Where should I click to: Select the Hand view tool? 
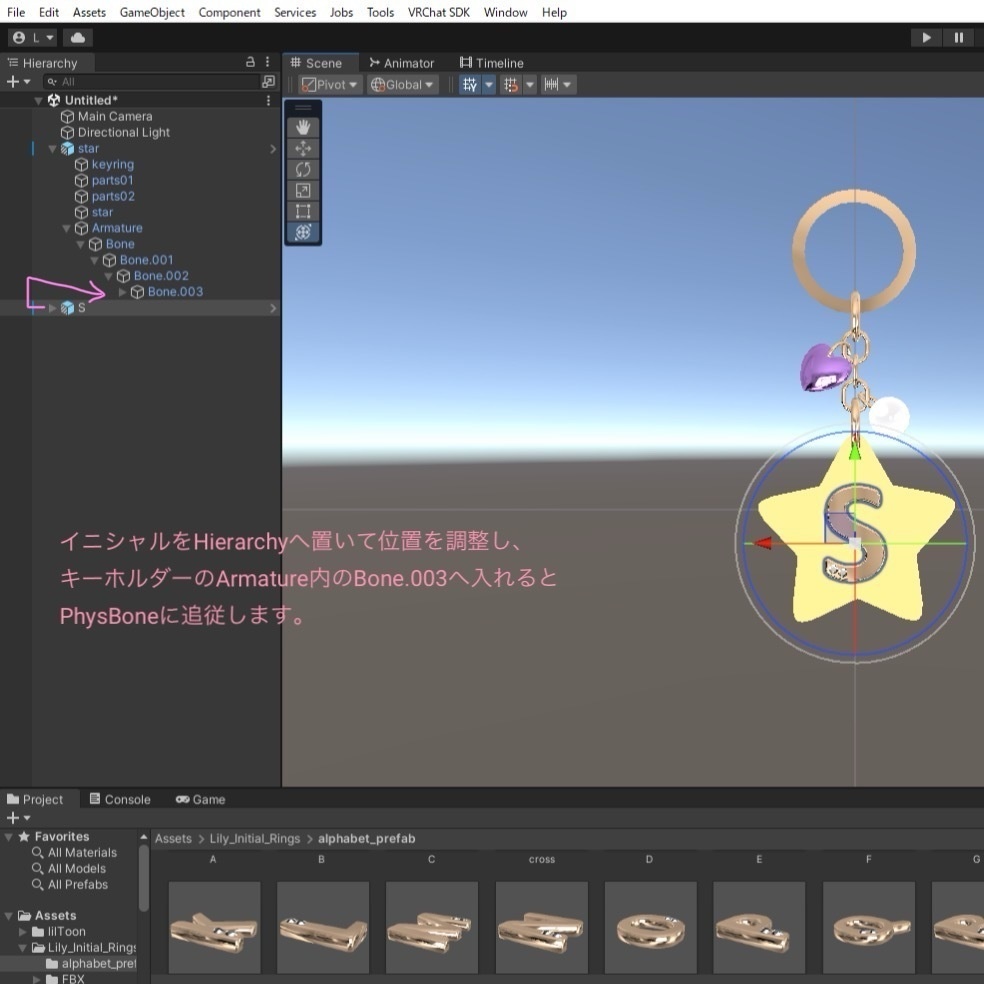tap(303, 127)
